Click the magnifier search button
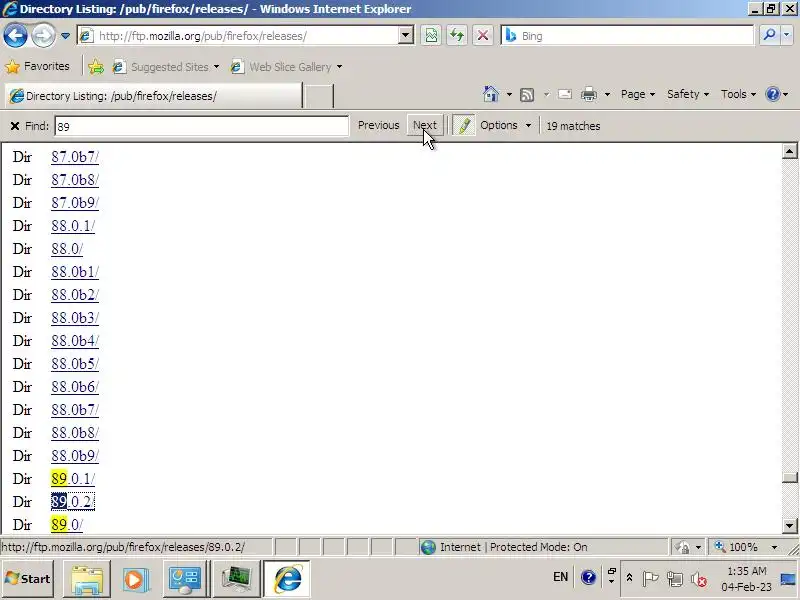800x600 pixels. click(769, 36)
